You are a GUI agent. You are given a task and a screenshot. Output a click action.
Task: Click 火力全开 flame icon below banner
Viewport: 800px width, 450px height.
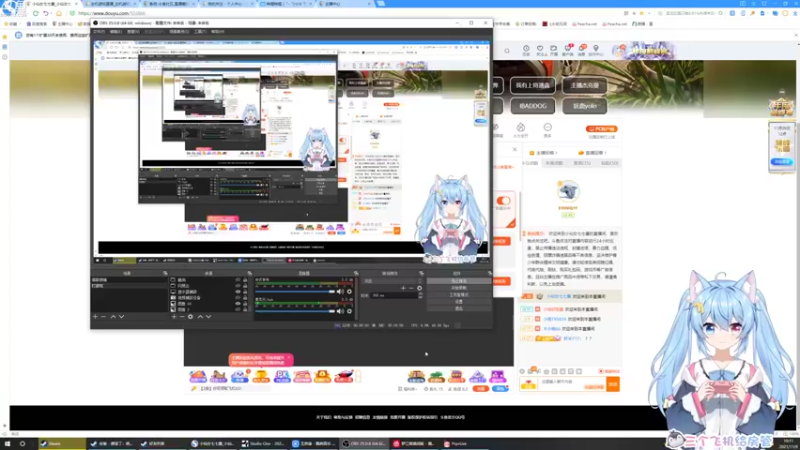[x=520, y=130]
